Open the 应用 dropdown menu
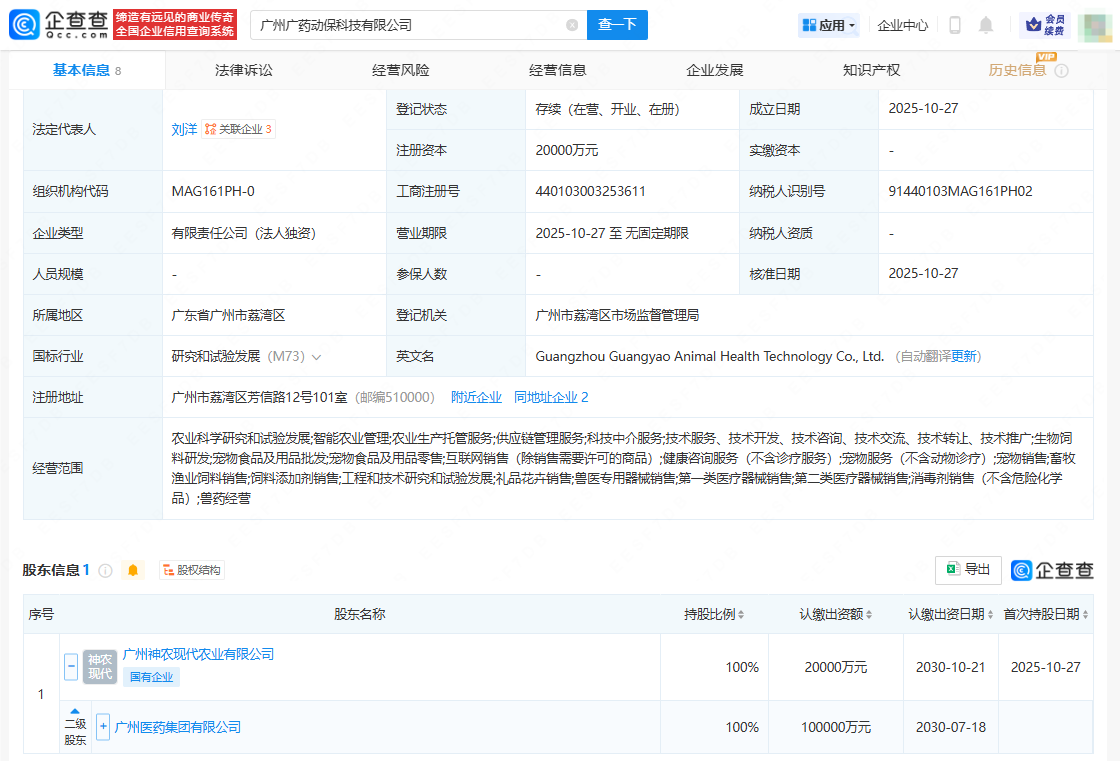 pos(828,24)
